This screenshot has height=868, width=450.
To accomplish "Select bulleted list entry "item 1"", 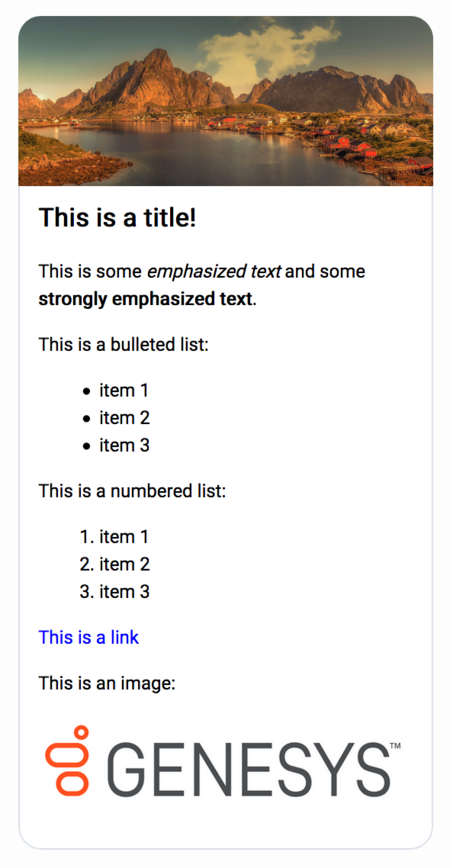I will click(124, 390).
